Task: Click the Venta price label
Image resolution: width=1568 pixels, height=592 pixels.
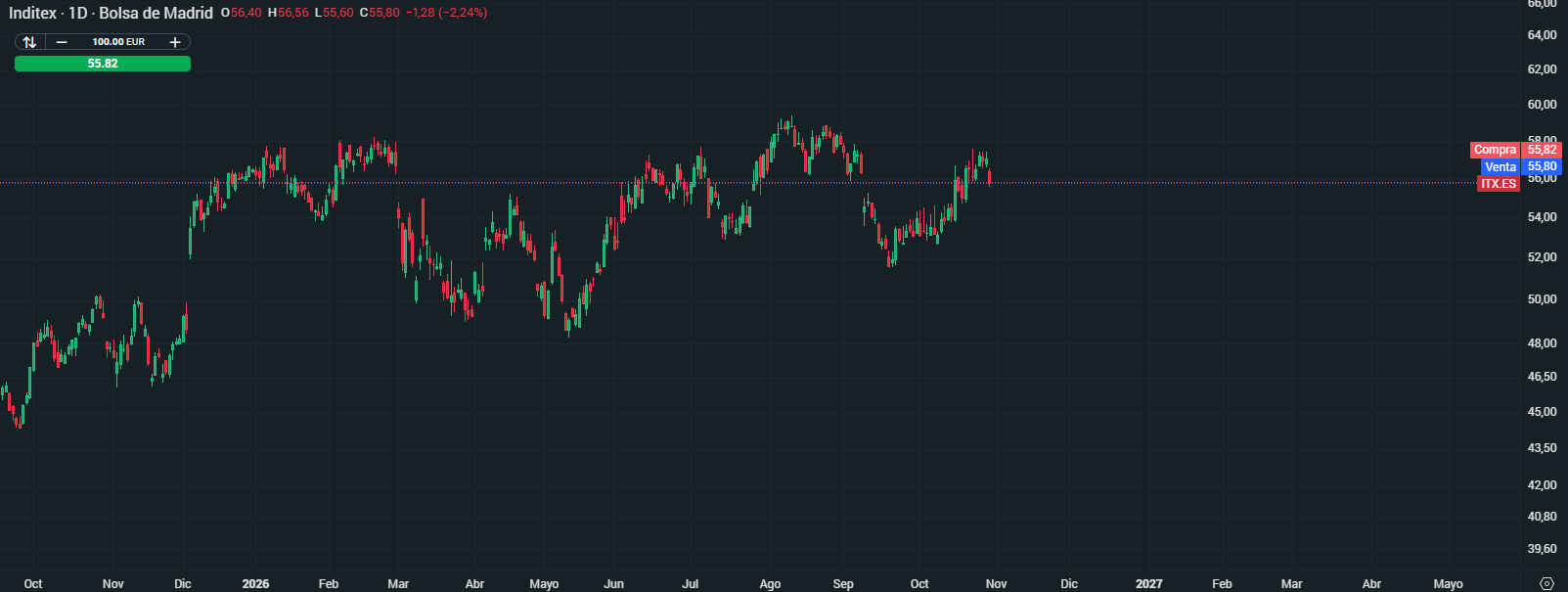Action: point(1500,167)
